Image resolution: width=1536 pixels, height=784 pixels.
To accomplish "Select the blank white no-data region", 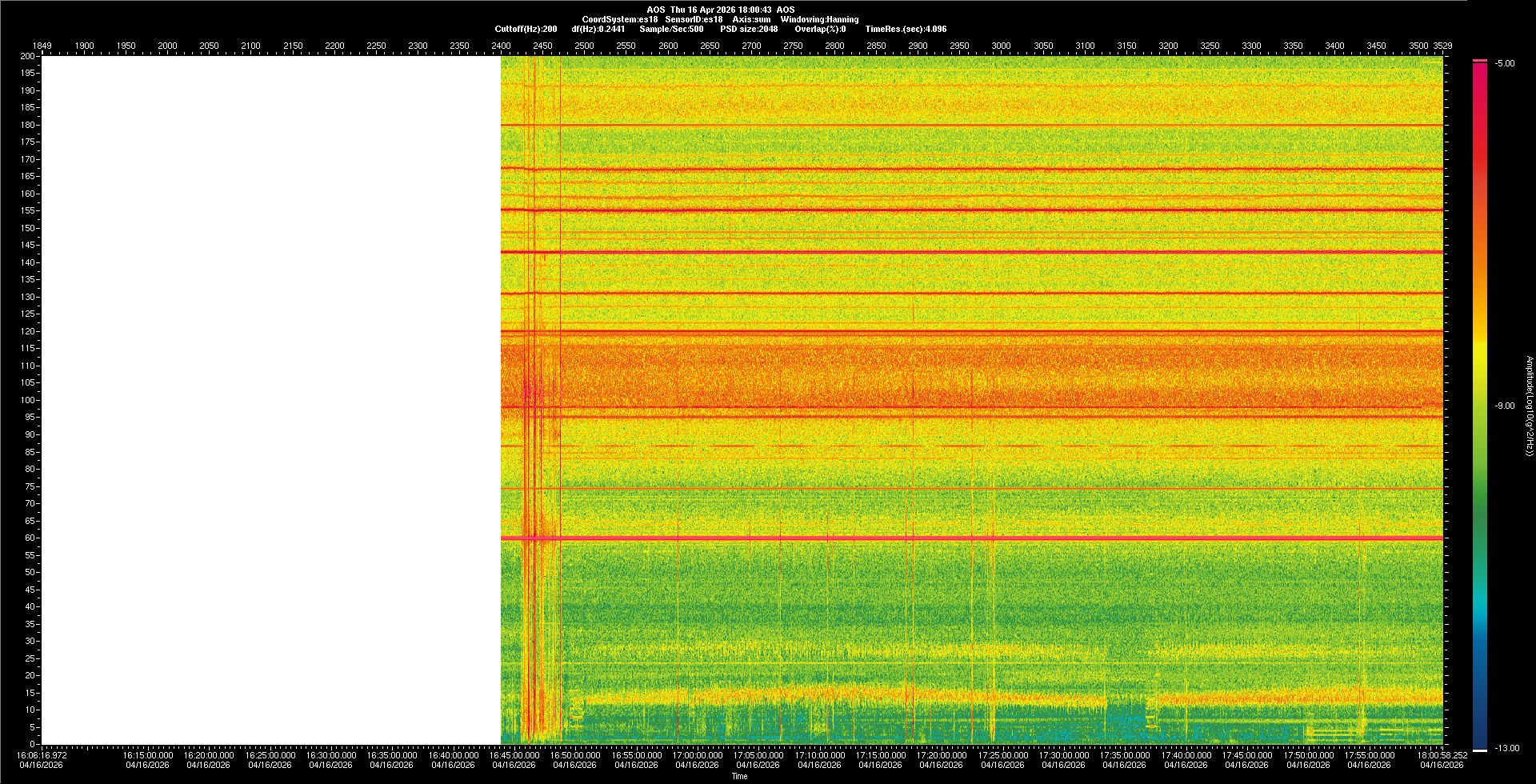I will (x=270, y=400).
